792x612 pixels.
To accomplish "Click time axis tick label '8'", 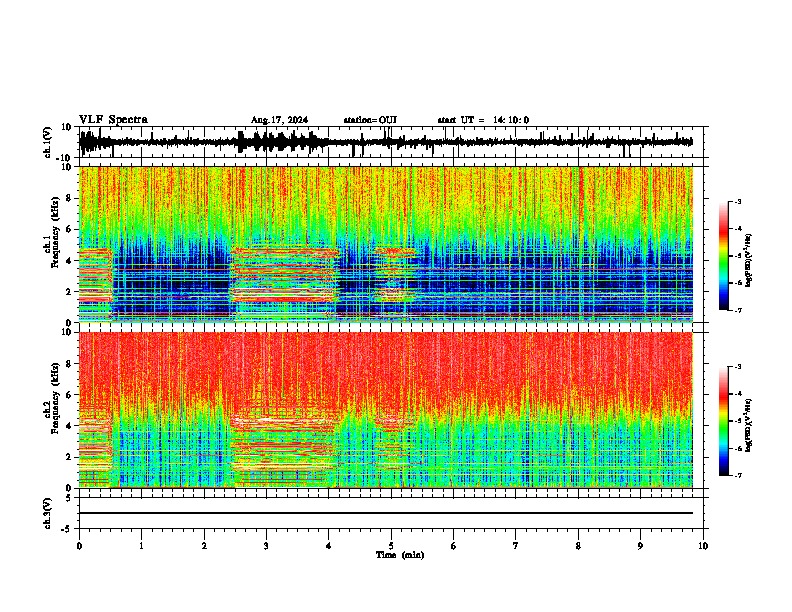I will tap(578, 546).
